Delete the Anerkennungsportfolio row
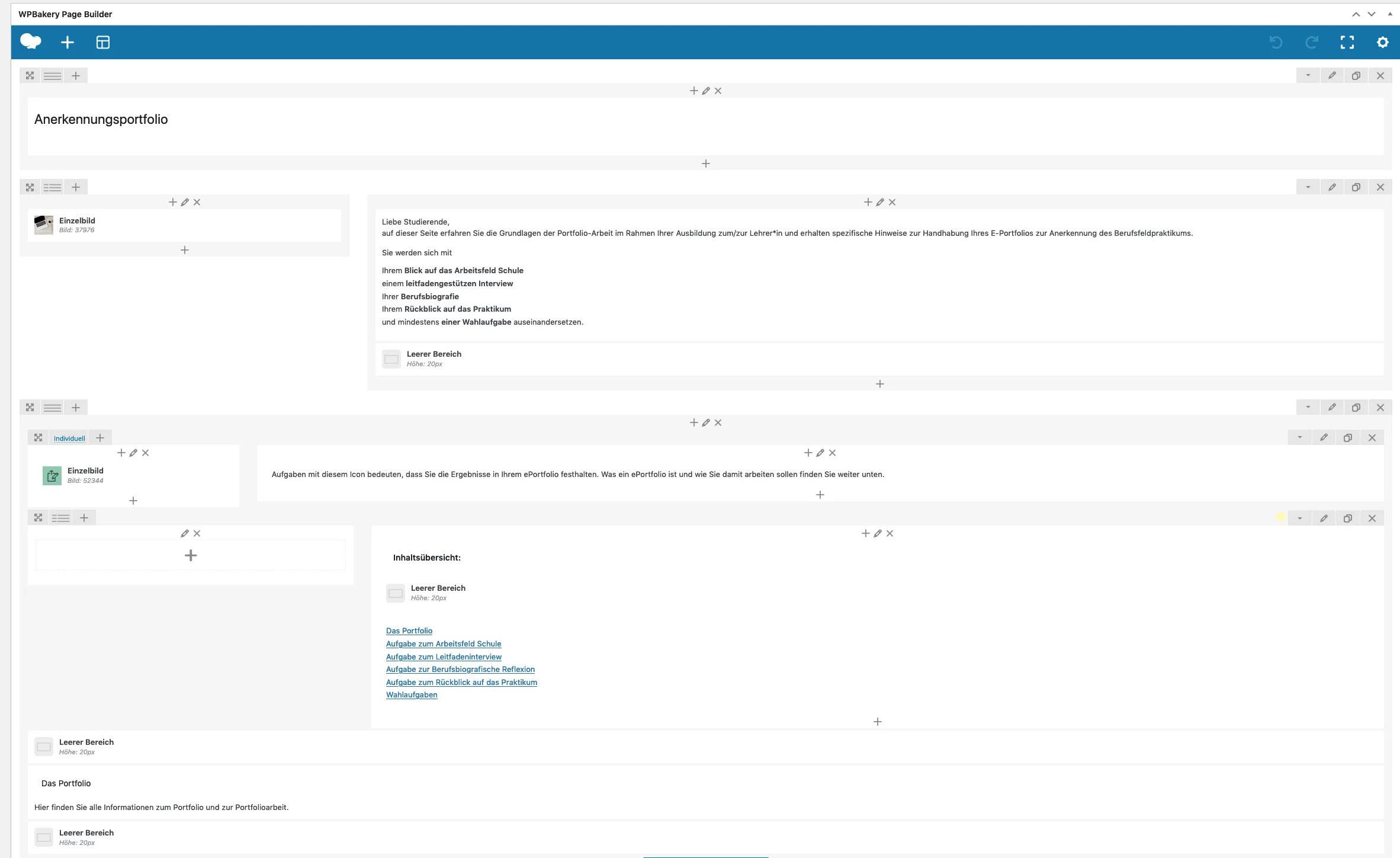This screenshot has height=858, width=1400. tap(1380, 75)
